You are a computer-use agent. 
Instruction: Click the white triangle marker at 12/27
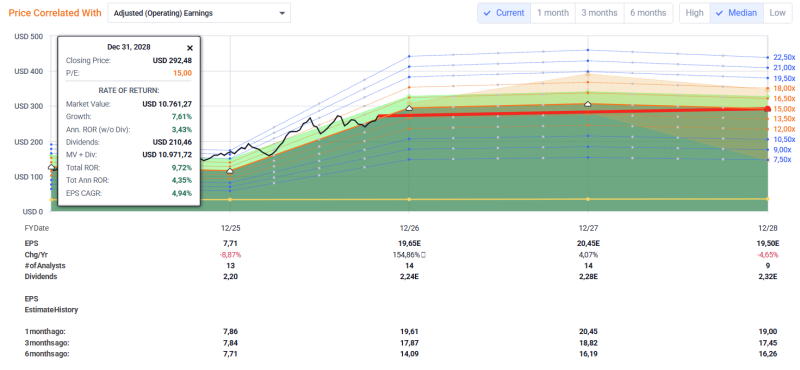[x=588, y=104]
